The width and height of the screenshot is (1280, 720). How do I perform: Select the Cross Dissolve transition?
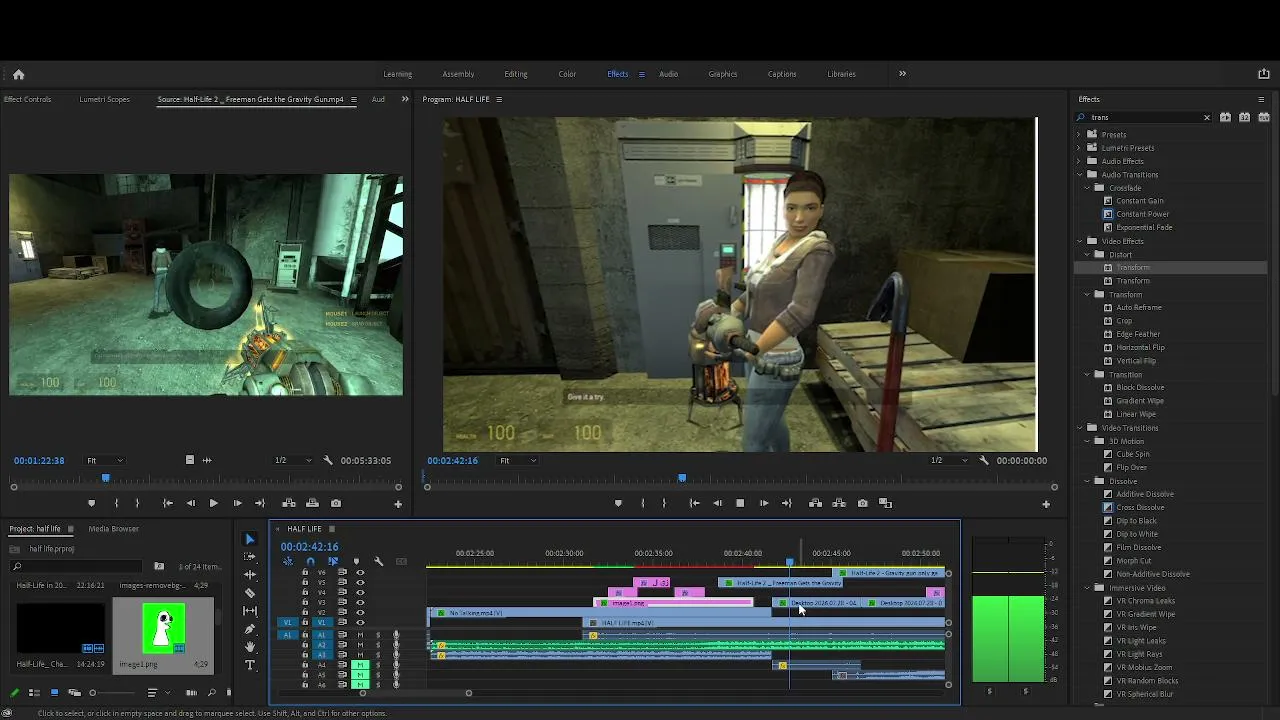pyautogui.click(x=1140, y=507)
